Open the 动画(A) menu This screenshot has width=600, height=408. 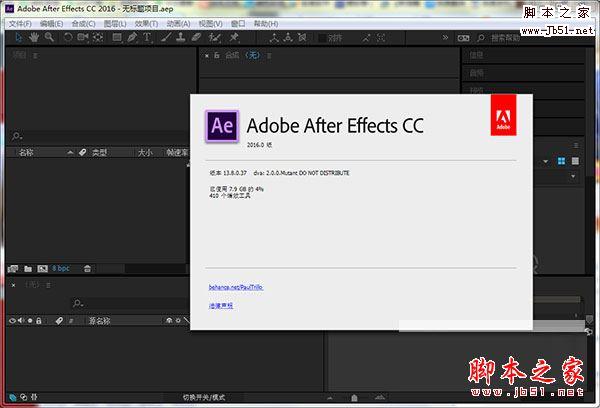click(178, 24)
